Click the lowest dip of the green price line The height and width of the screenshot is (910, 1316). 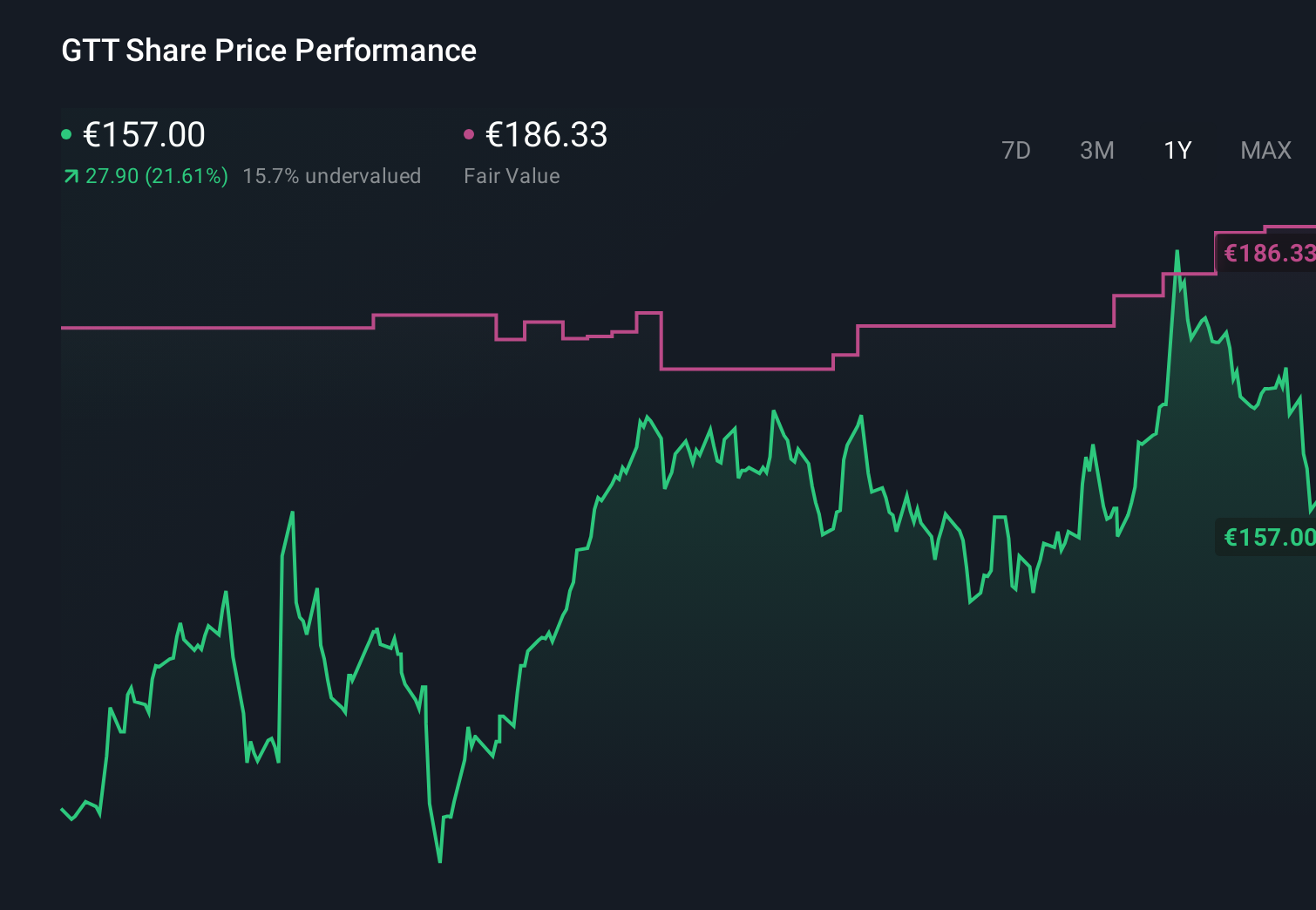[x=438, y=861]
